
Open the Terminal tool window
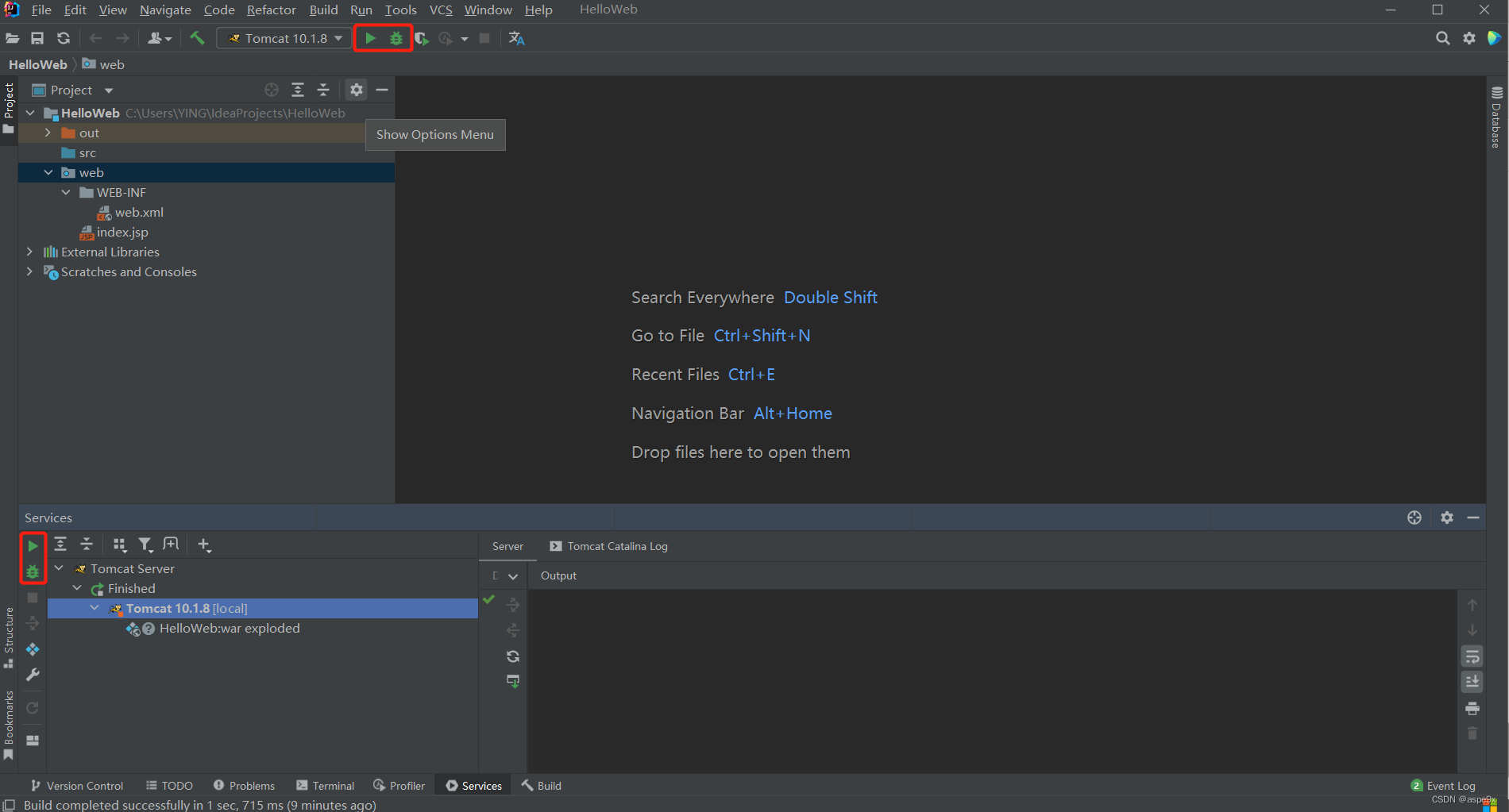[326, 786]
